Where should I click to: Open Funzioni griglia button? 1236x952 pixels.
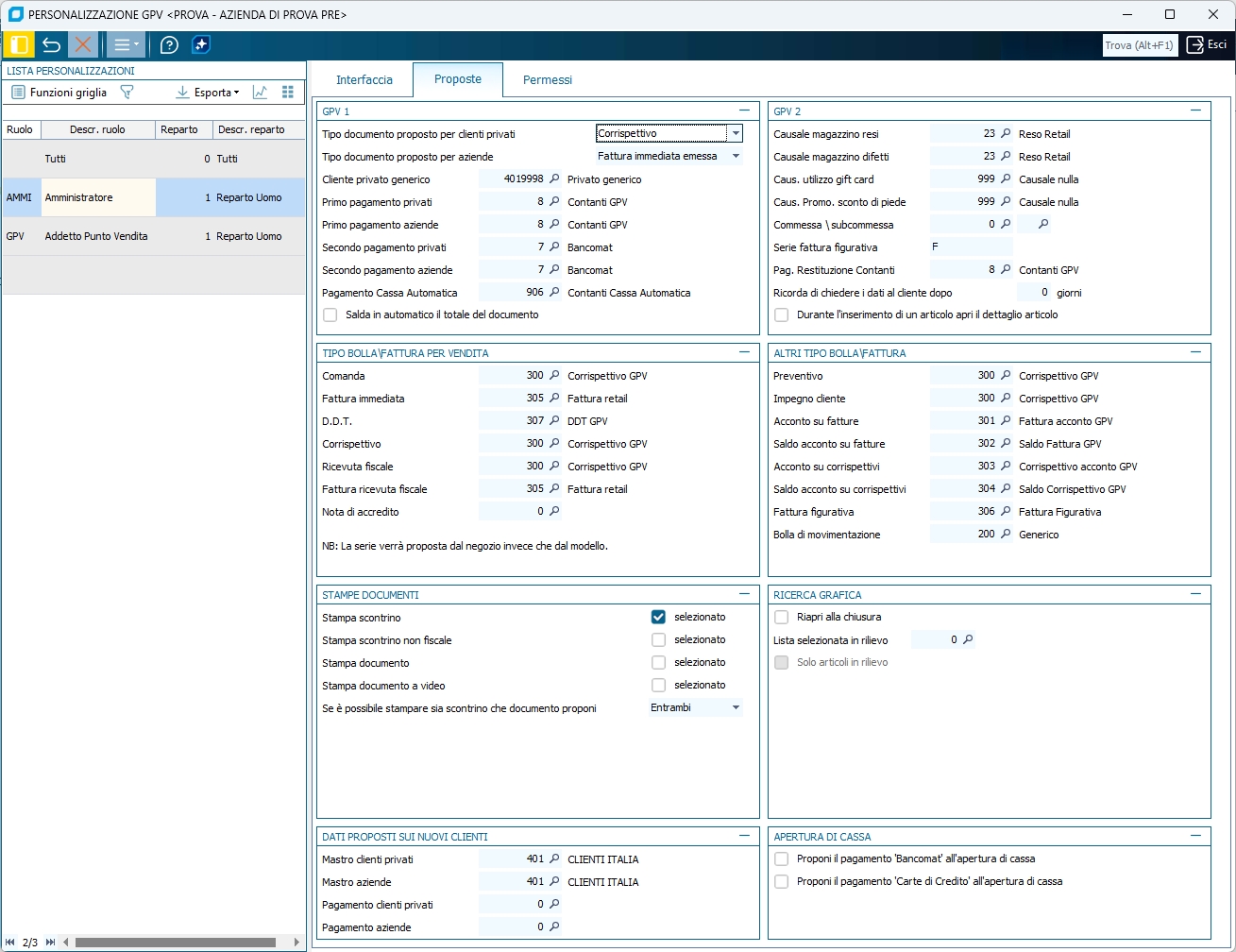59,93
